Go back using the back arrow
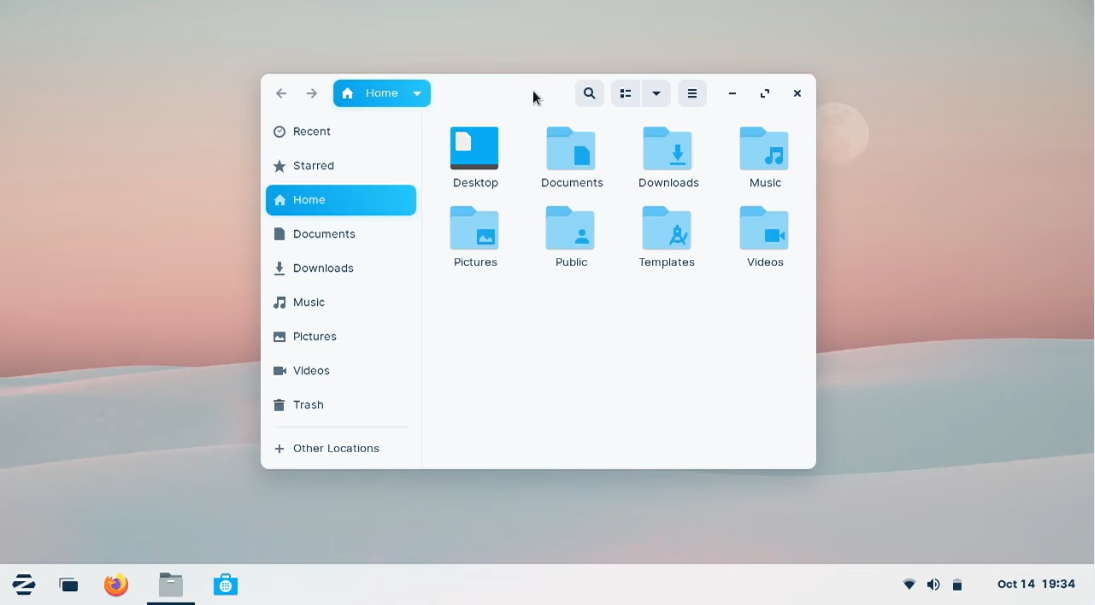The width and height of the screenshot is (1095, 605). pyautogui.click(x=281, y=93)
